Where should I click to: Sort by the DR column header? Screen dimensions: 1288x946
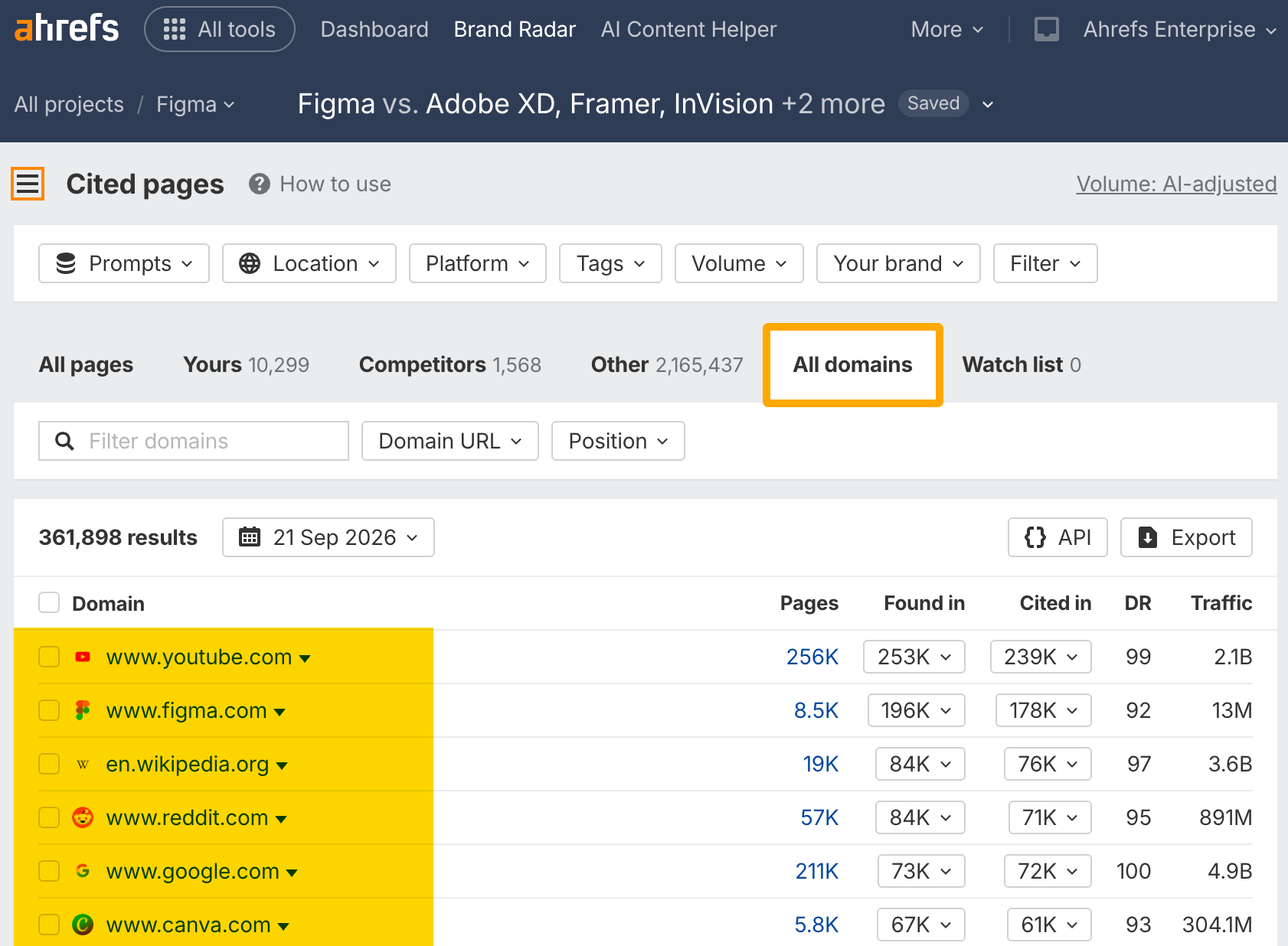(x=1138, y=603)
